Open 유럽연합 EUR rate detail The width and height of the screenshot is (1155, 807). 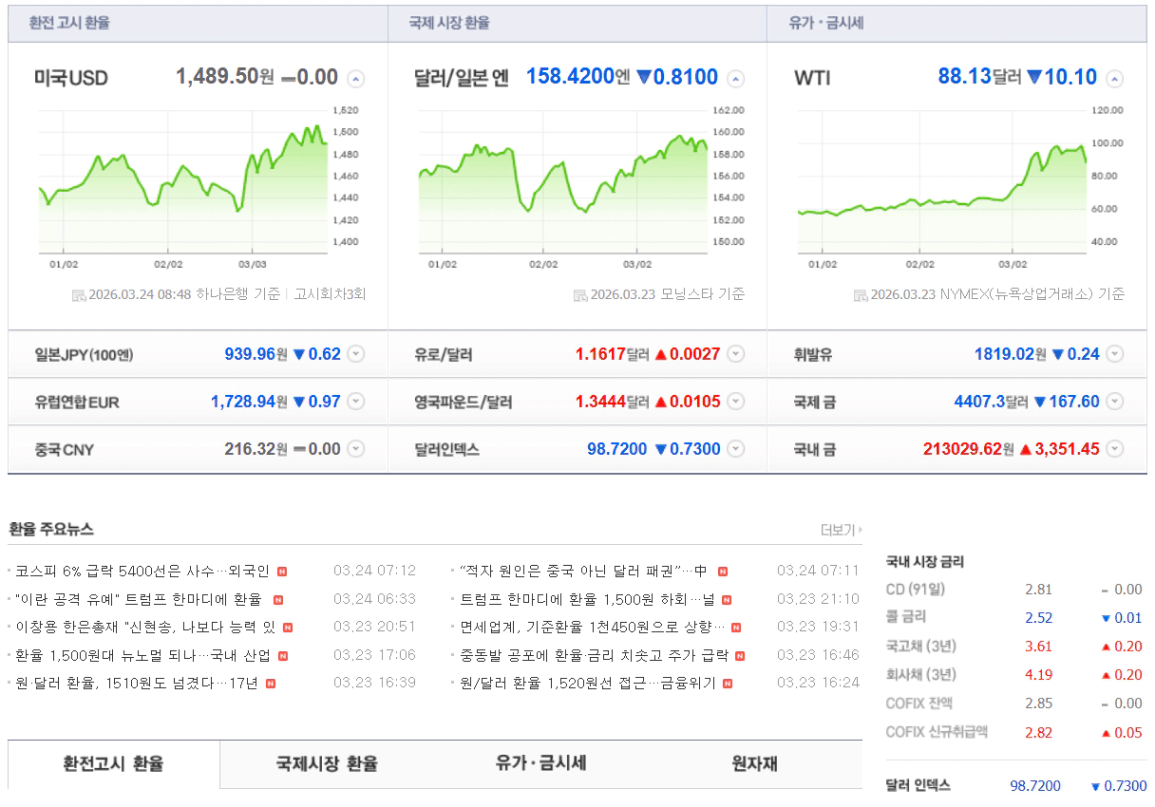point(77,402)
